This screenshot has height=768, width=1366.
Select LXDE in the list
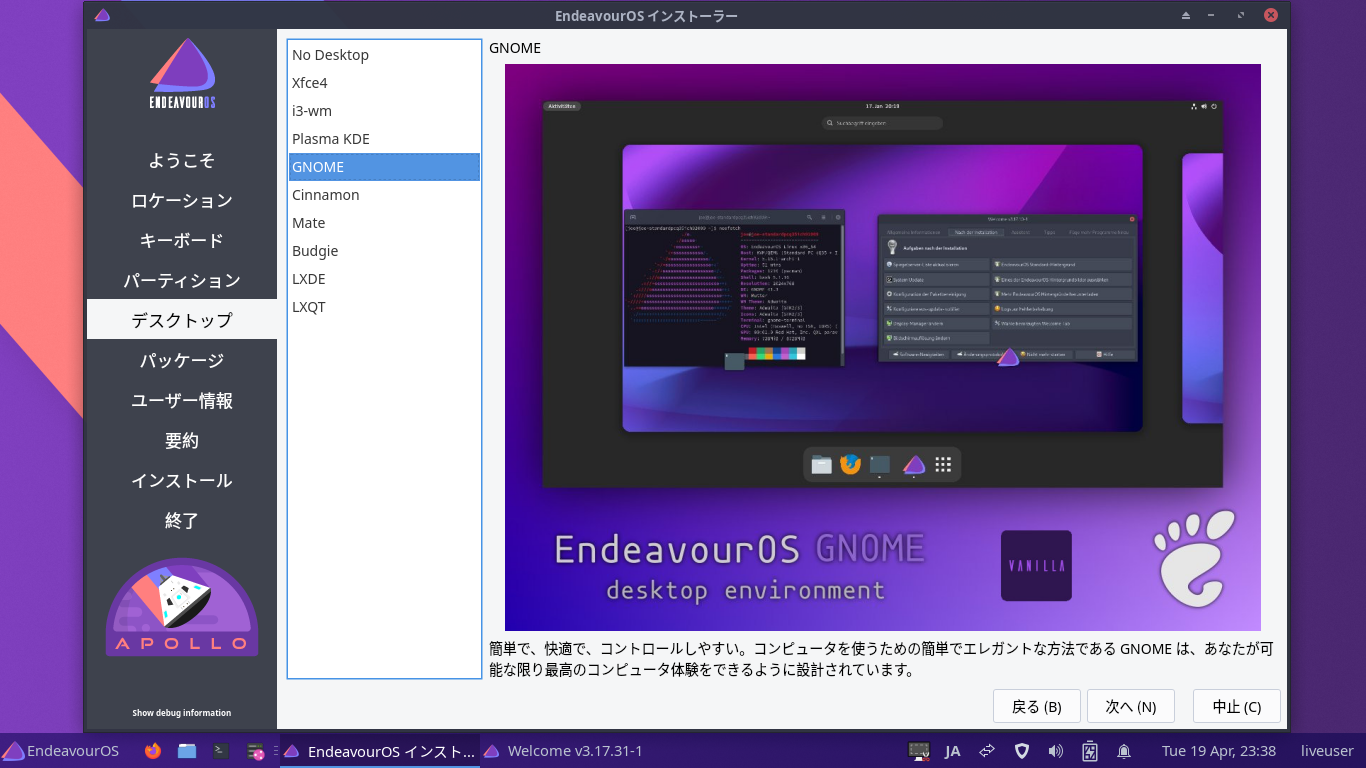click(x=384, y=279)
